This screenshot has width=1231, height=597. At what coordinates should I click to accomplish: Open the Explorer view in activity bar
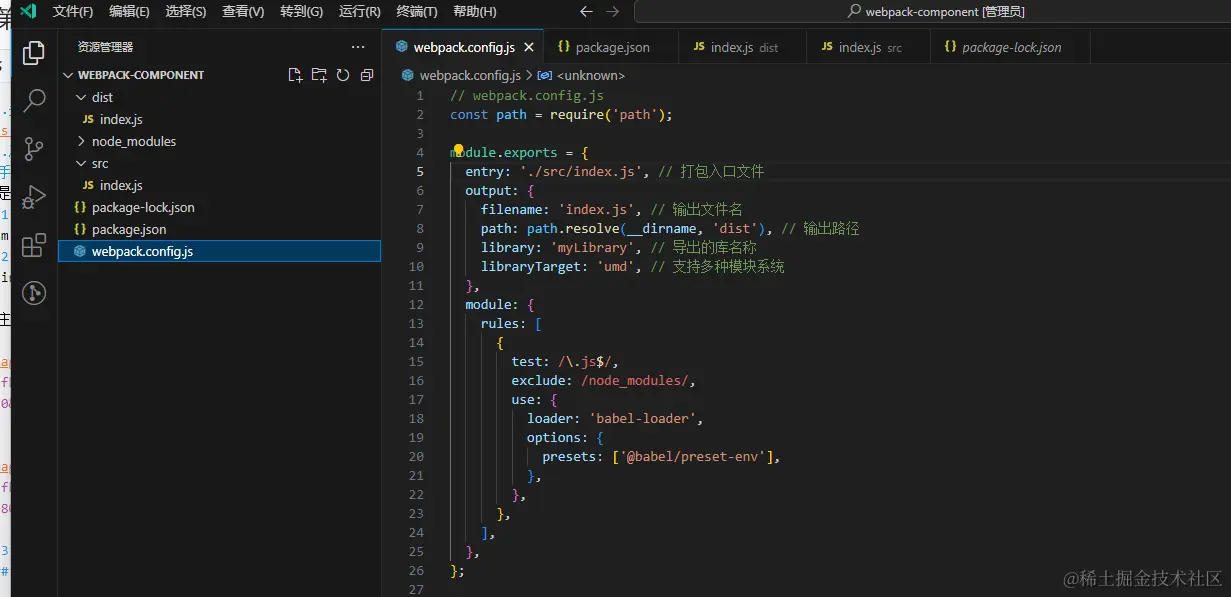pos(34,52)
